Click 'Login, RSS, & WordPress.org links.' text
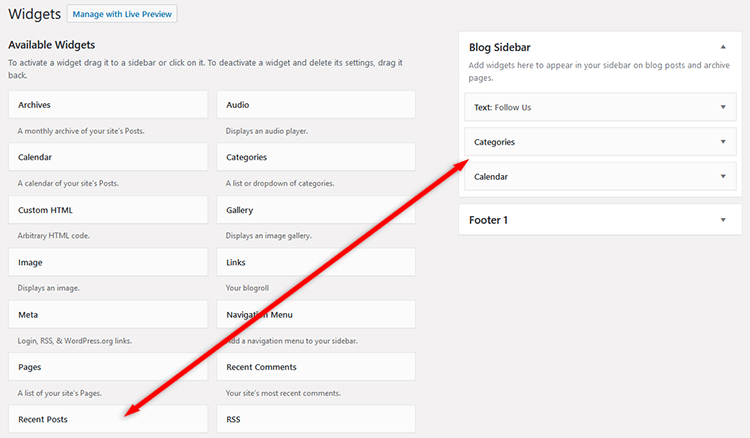Image resolution: width=750 pixels, height=438 pixels. point(75,340)
